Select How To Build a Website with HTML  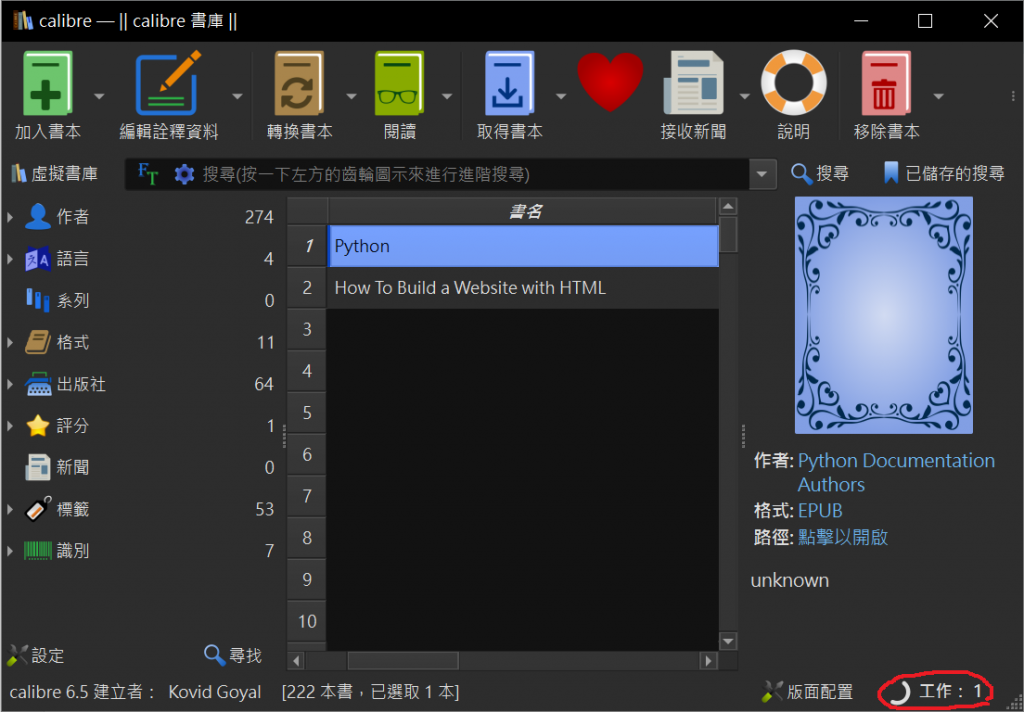(522, 288)
